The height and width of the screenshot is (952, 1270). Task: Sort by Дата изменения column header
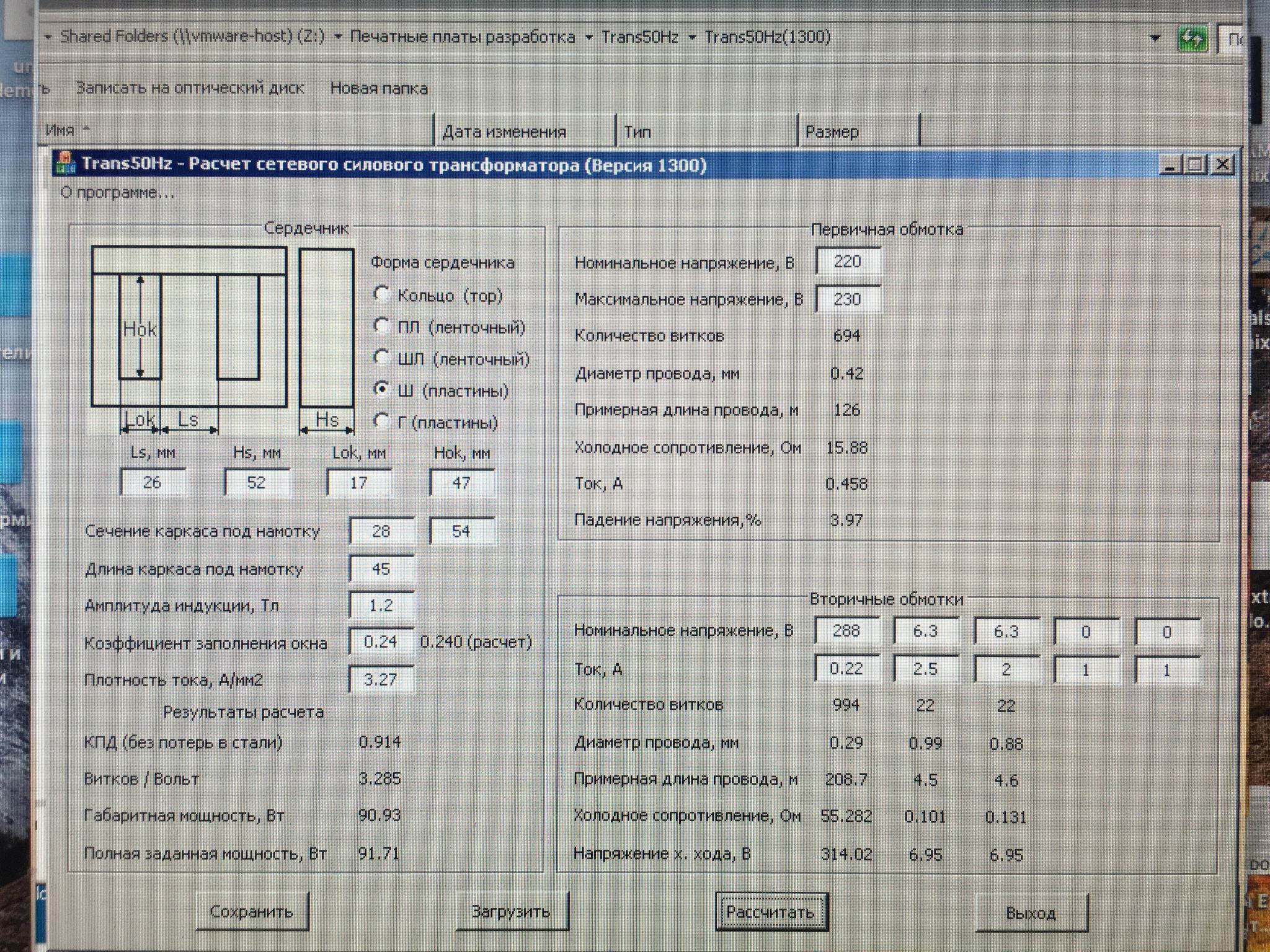[x=526, y=131]
